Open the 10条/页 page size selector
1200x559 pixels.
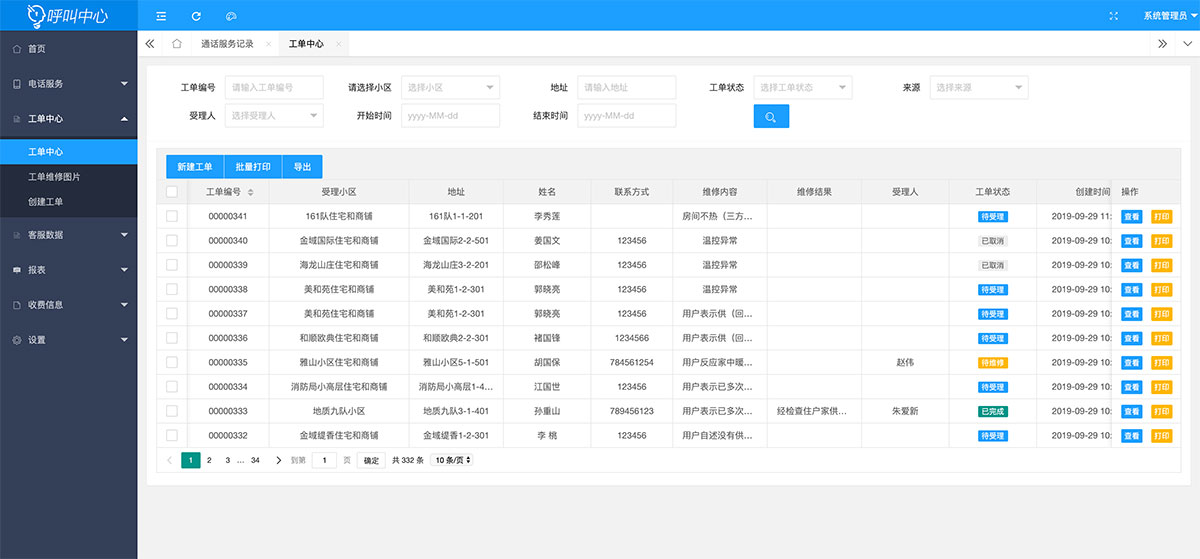pos(452,460)
